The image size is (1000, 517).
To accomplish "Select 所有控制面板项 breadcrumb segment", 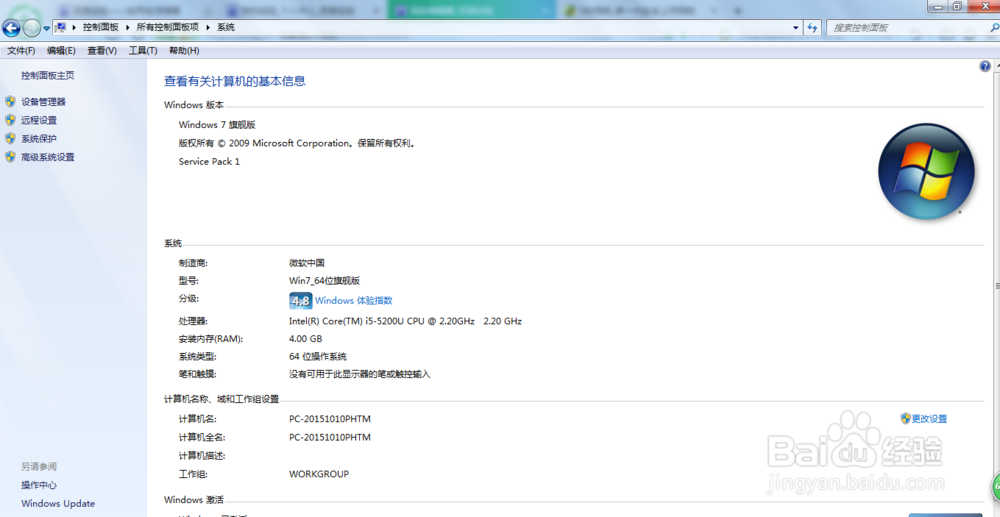I will [168, 27].
